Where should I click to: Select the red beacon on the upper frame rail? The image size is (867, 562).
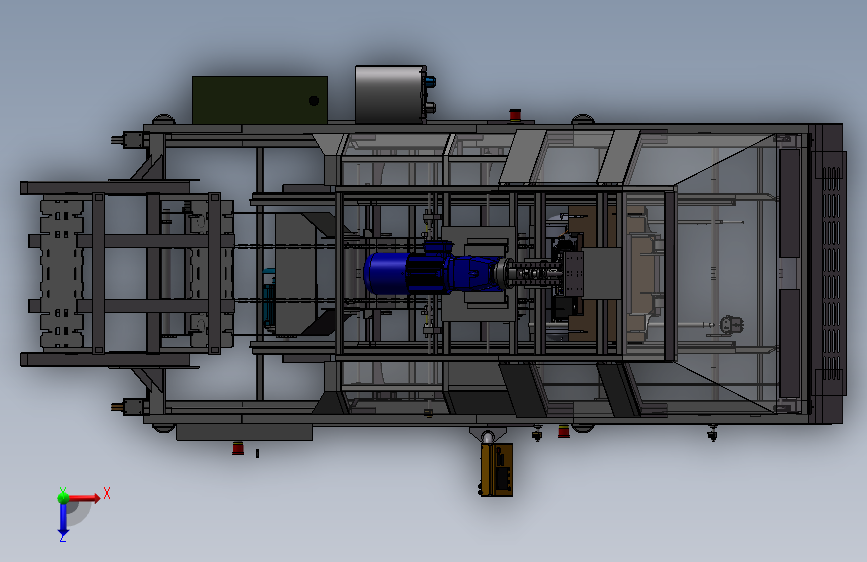[515, 115]
